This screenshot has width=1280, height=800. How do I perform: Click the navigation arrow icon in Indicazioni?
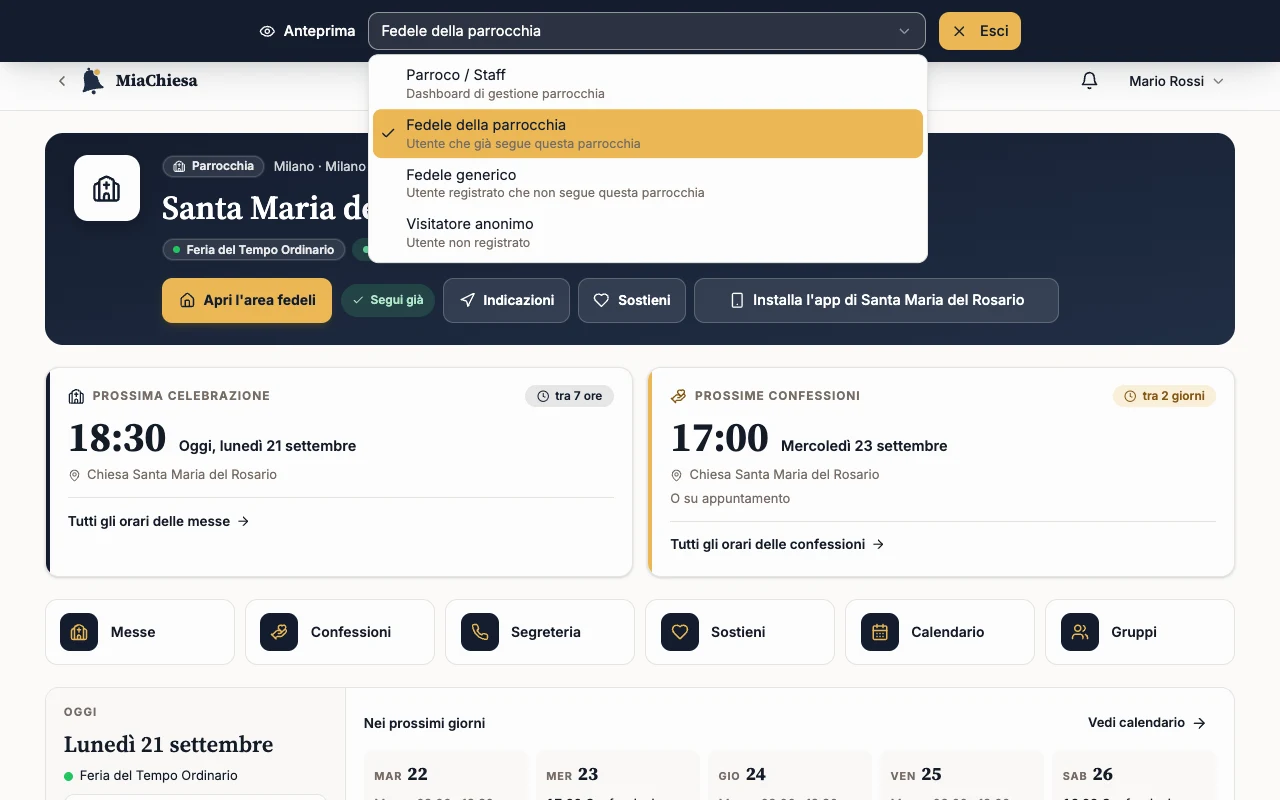[x=467, y=300]
